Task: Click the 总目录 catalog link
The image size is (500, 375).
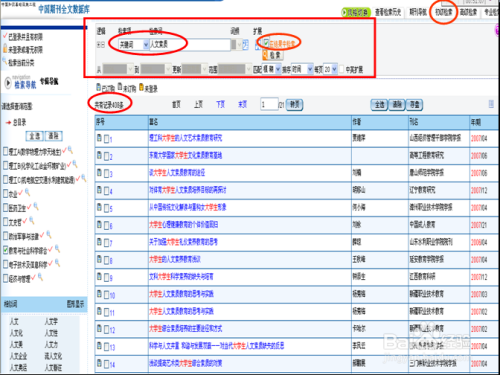Action: (19, 122)
